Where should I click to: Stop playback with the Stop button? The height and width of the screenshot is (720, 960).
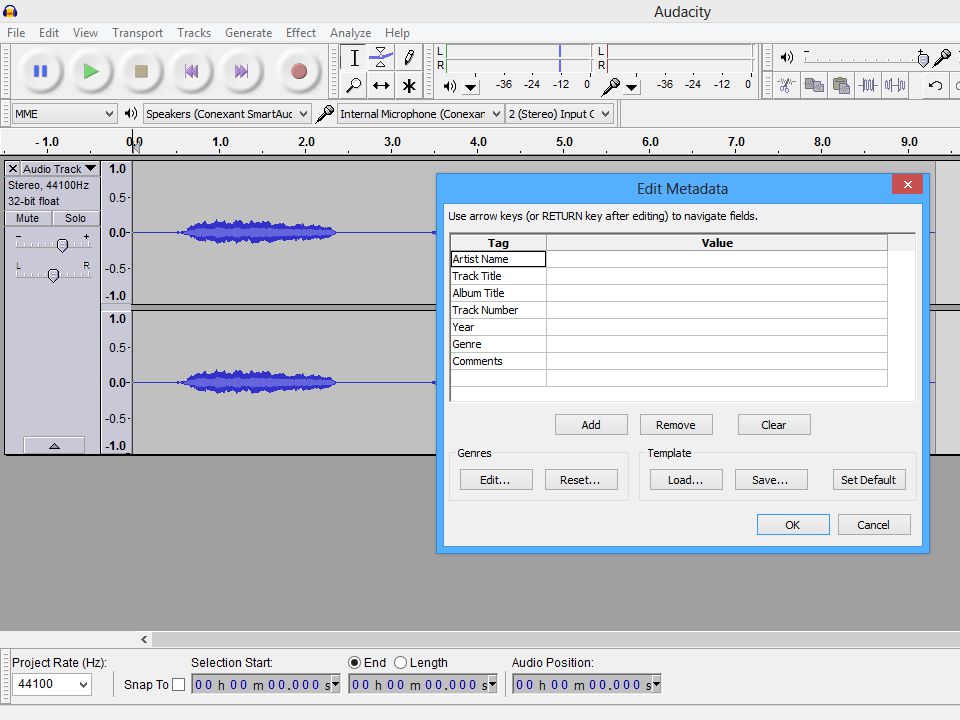(x=141, y=72)
